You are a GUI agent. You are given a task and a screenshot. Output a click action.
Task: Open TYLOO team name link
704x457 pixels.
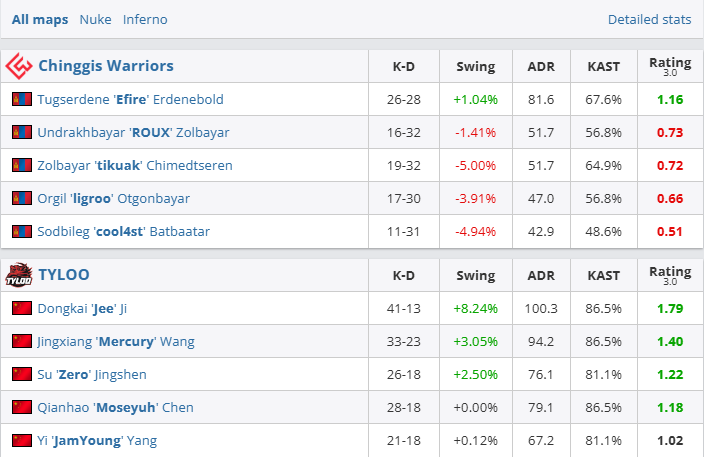tap(64, 274)
